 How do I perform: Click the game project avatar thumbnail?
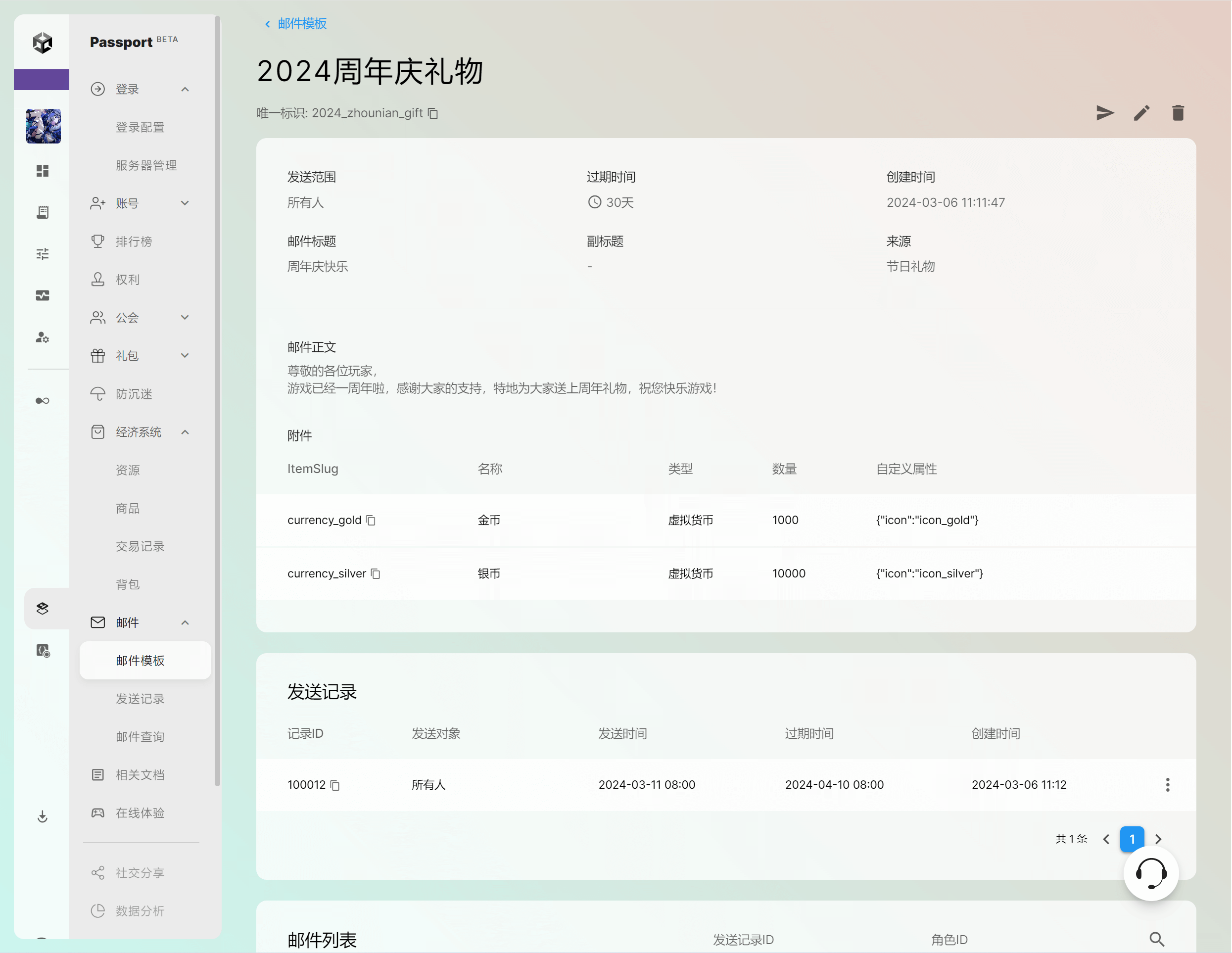[x=44, y=126]
